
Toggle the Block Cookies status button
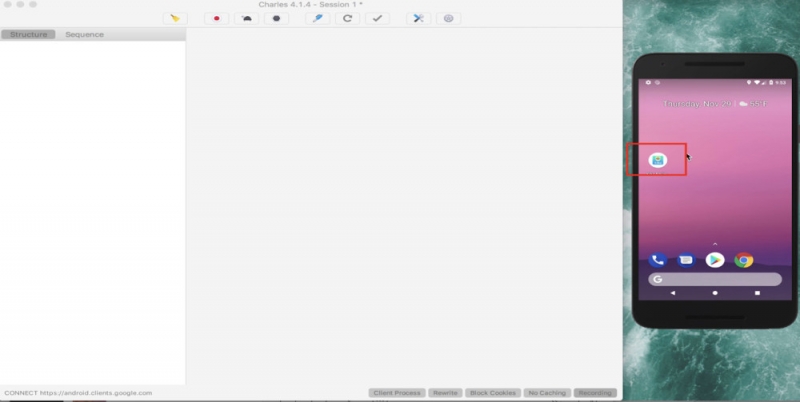tap(493, 393)
